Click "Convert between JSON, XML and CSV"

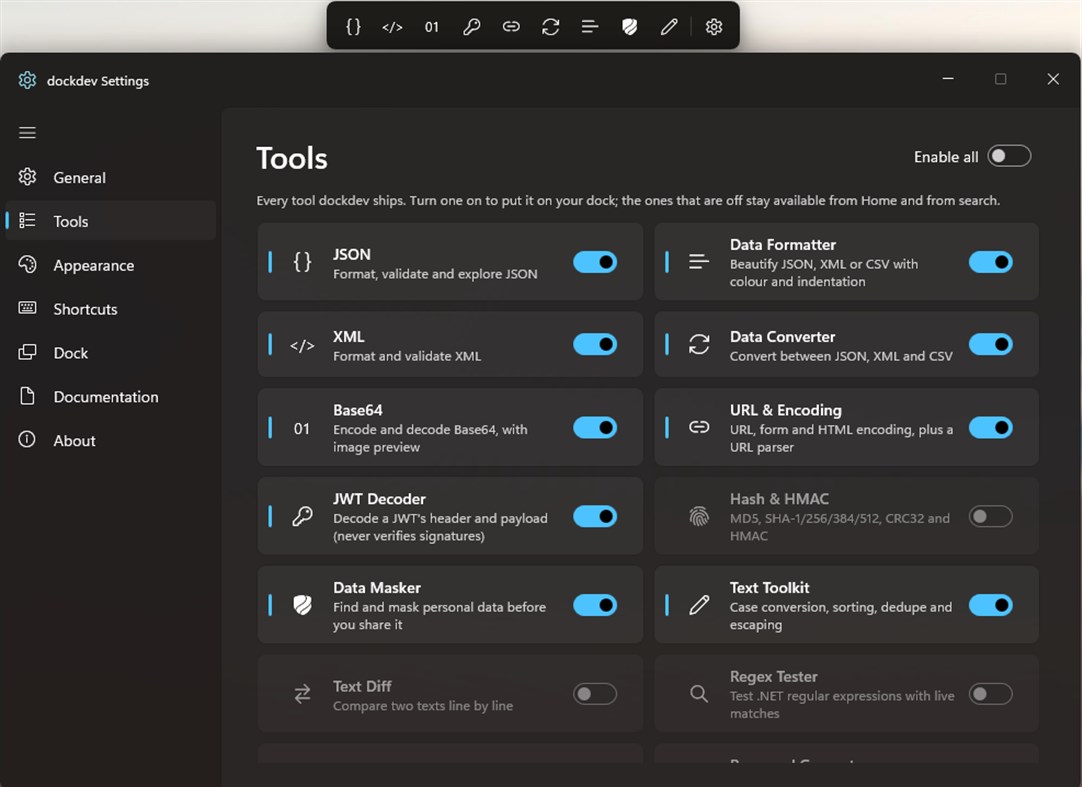tap(840, 356)
